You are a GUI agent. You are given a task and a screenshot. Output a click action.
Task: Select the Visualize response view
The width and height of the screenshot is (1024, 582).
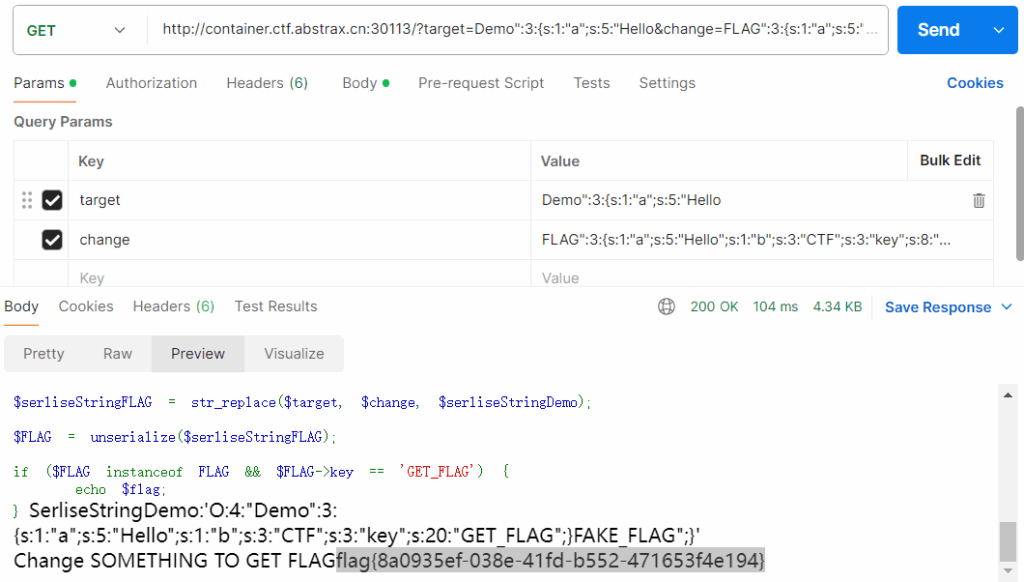click(294, 353)
